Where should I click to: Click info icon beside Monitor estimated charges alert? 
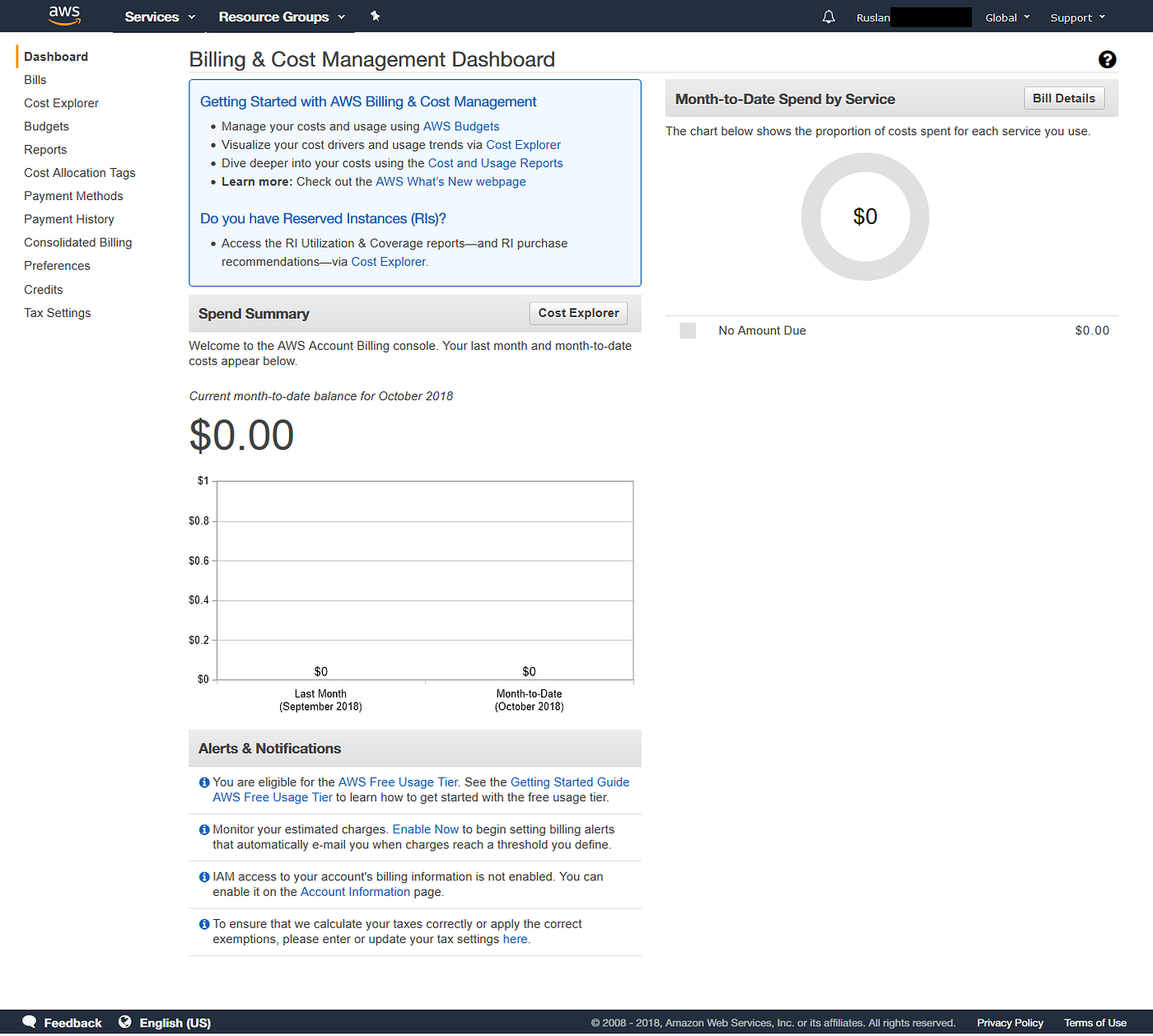tap(204, 830)
